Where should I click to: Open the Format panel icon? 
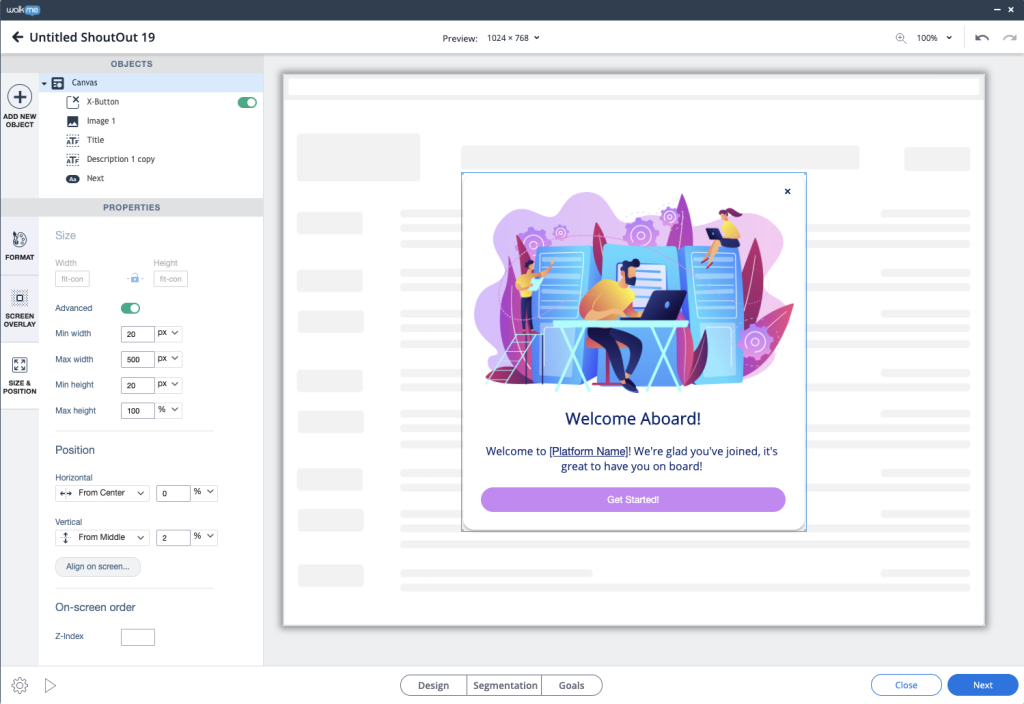click(x=19, y=240)
